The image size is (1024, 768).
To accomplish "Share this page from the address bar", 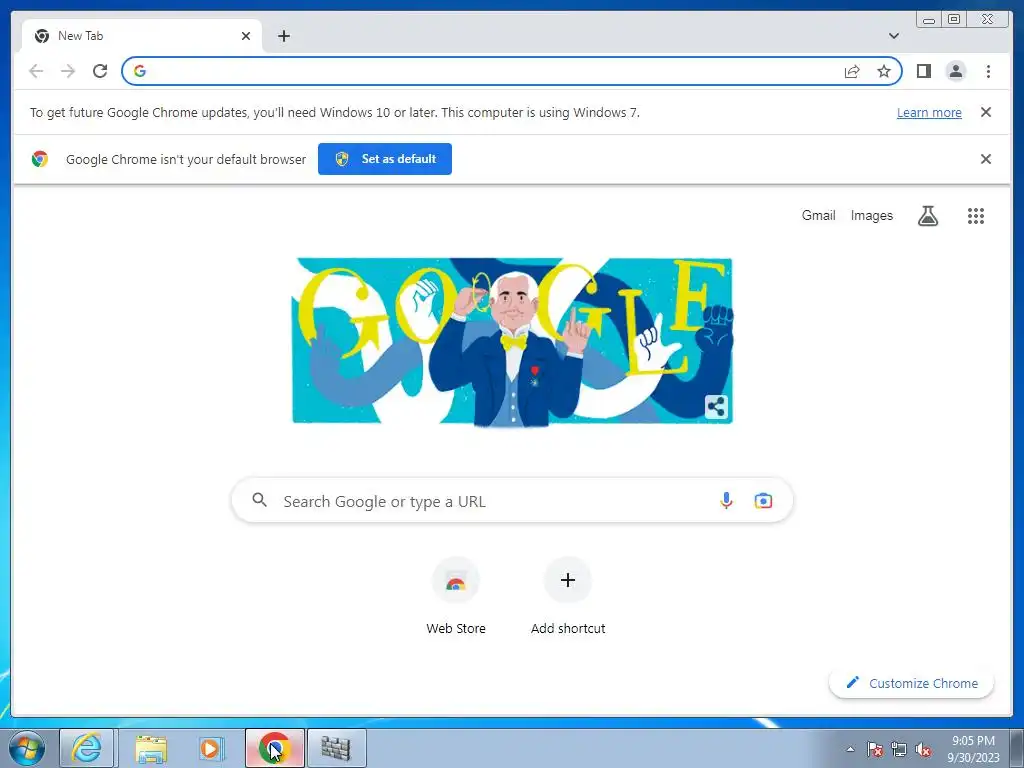I will click(852, 71).
